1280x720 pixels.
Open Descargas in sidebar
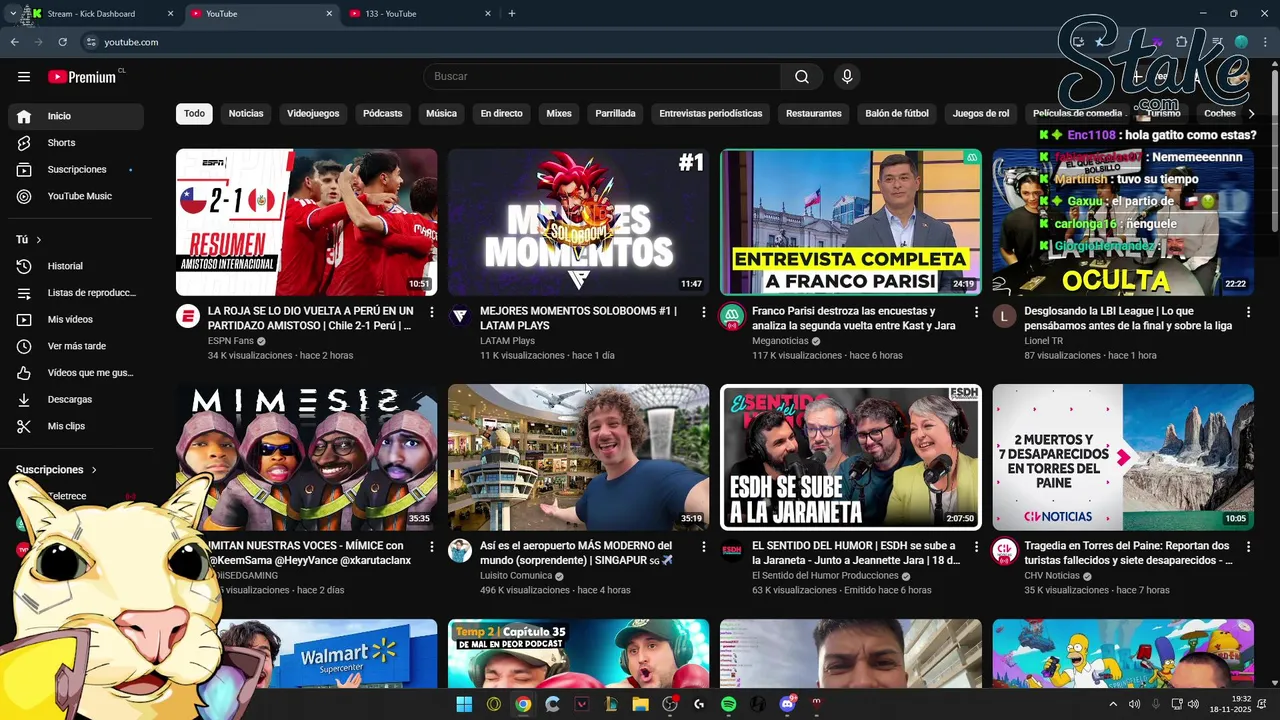76,400
